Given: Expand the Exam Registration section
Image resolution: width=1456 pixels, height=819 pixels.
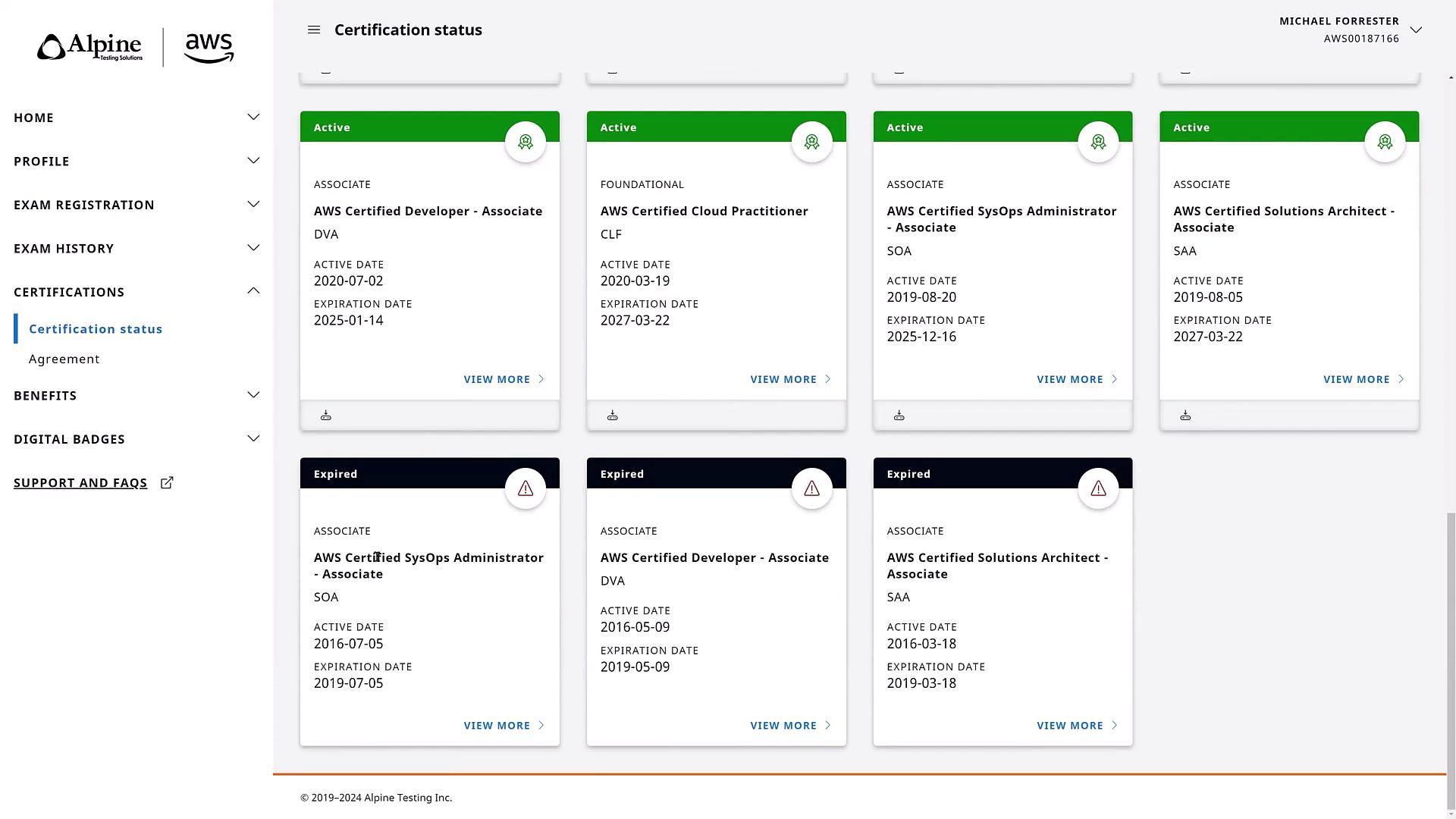Looking at the screenshot, I should pos(253,205).
